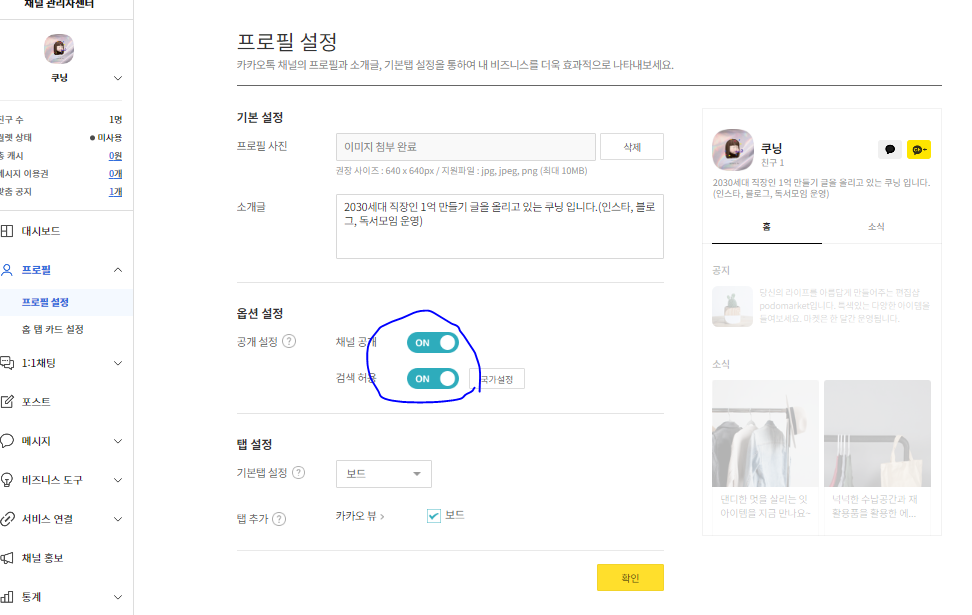
Task: Collapse the 프로필 menu chevron
Action: (118, 270)
